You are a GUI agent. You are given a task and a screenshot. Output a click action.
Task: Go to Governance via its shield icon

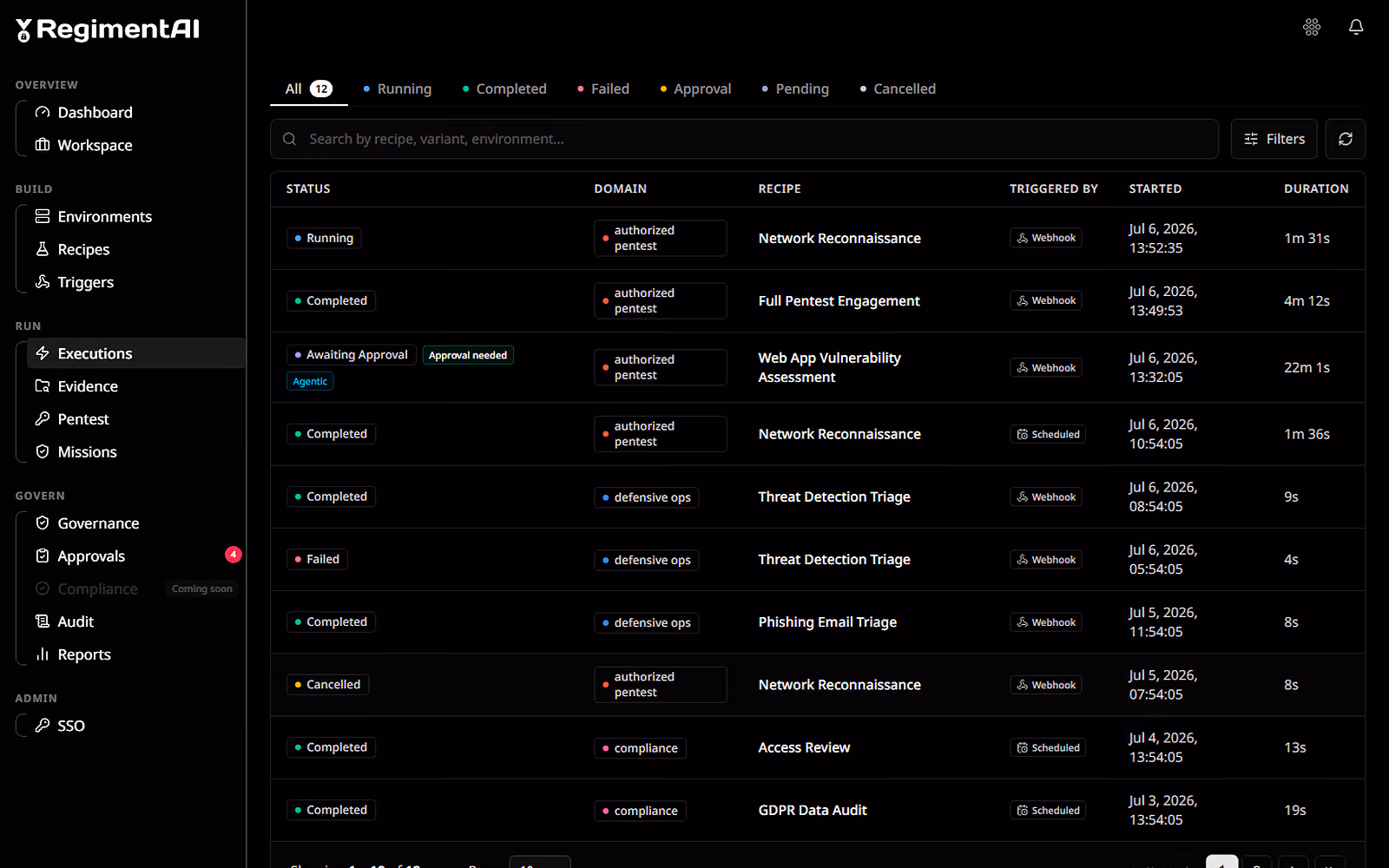[x=42, y=523]
